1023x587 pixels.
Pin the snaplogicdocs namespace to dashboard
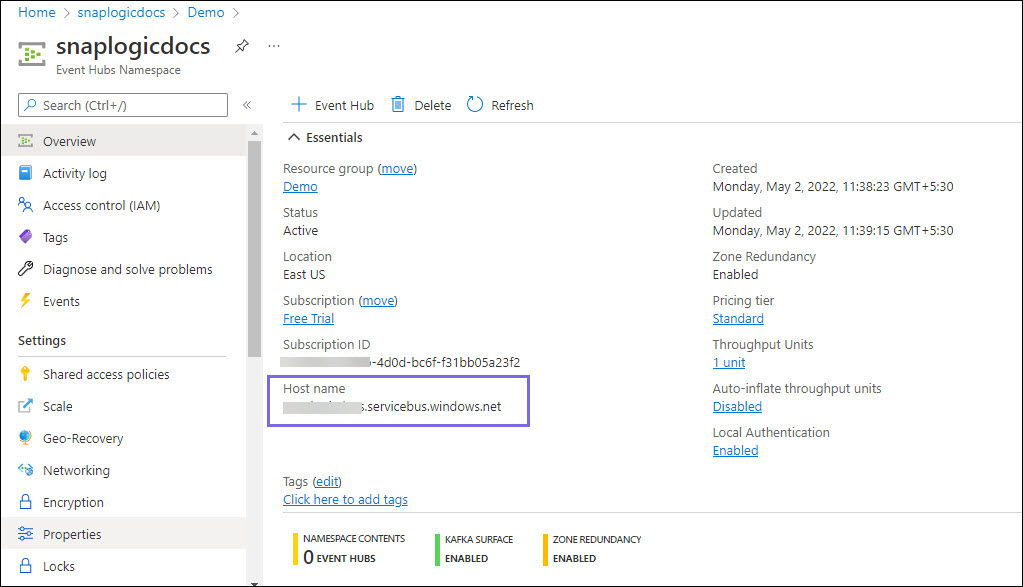(241, 45)
